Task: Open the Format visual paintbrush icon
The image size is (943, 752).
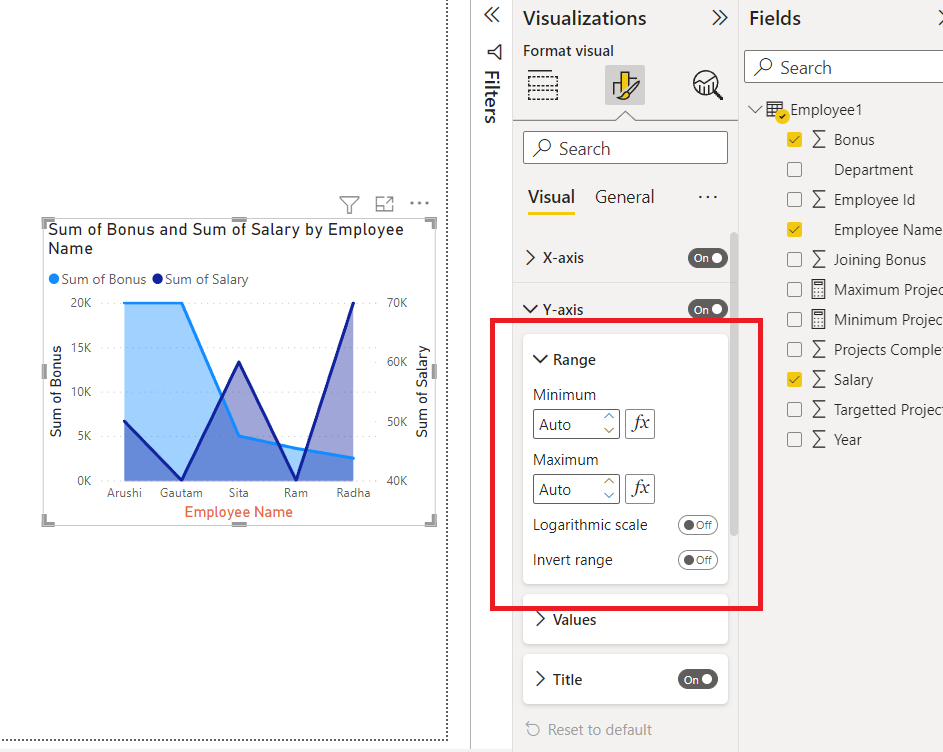Action: tap(624, 85)
